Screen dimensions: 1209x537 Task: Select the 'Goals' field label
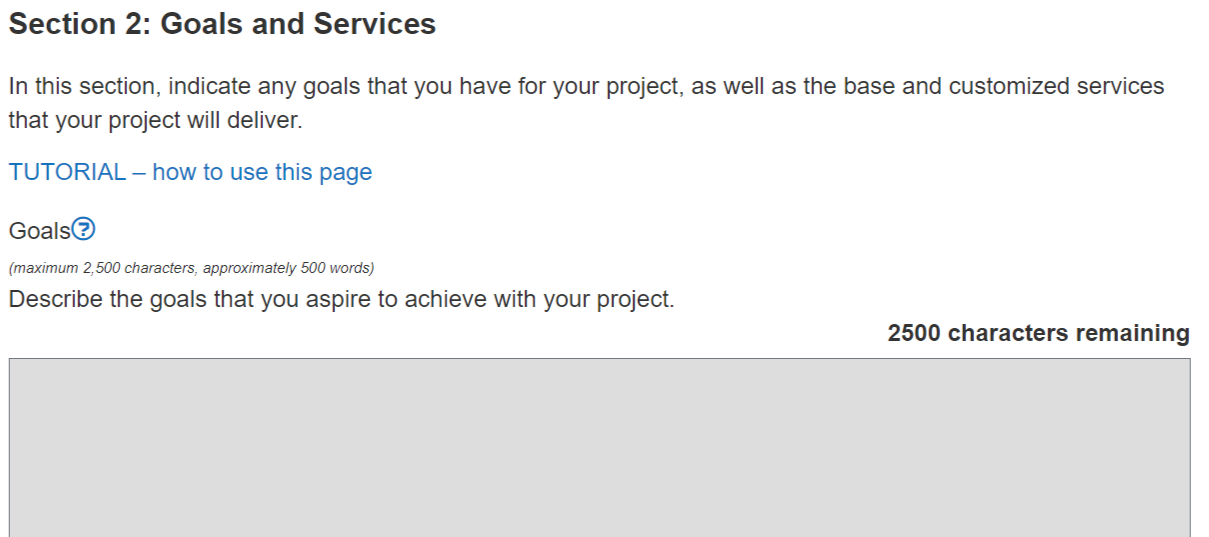(x=40, y=231)
